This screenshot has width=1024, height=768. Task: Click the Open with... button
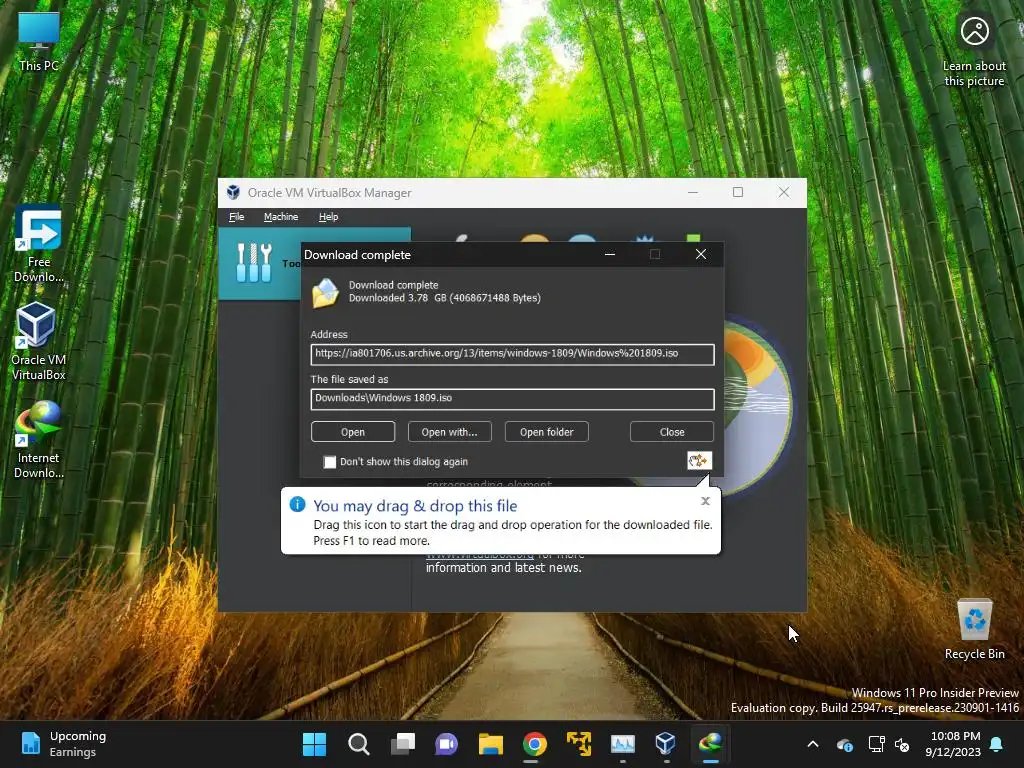click(449, 432)
